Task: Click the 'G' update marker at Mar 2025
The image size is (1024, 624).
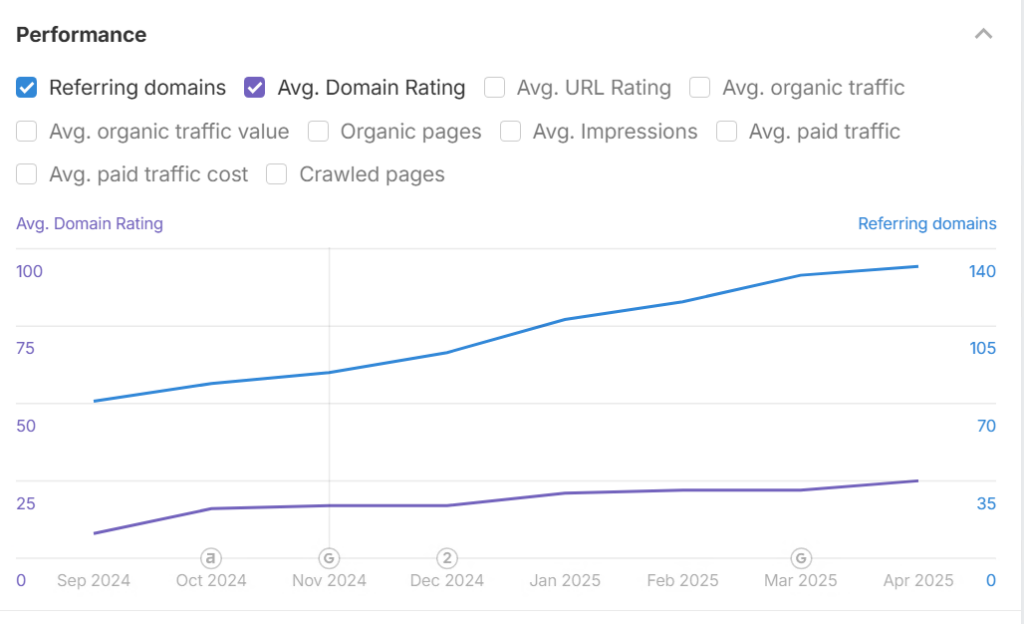Action: click(x=801, y=558)
